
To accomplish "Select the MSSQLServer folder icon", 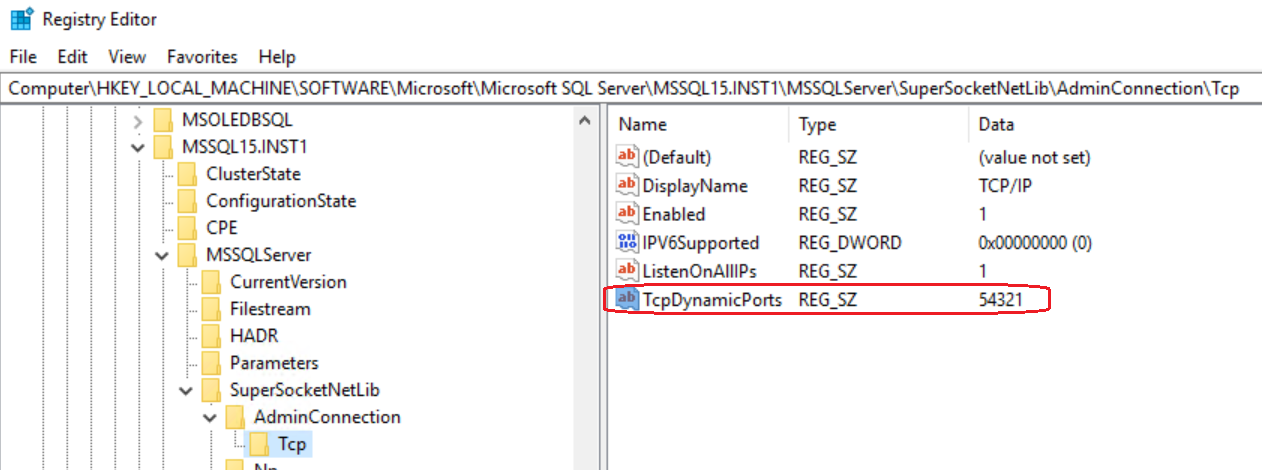I will 188,255.
